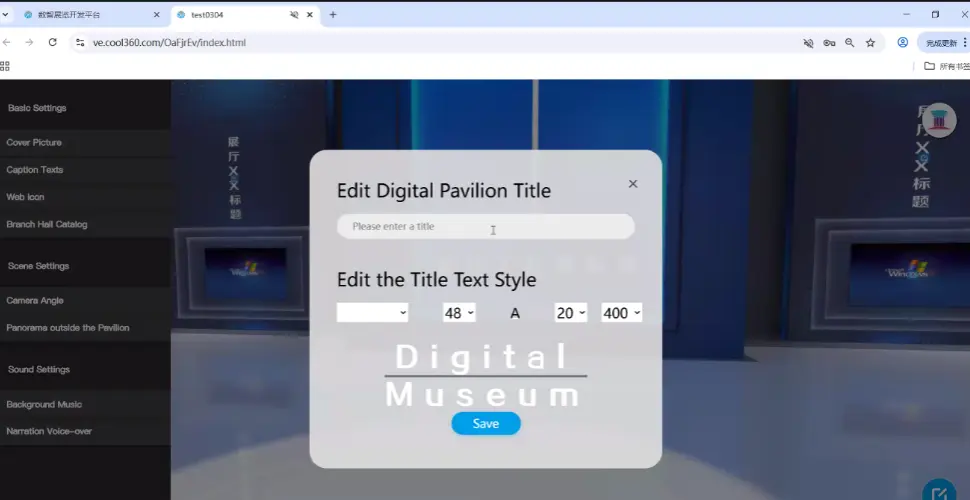Click the font color A icon

pos(515,314)
